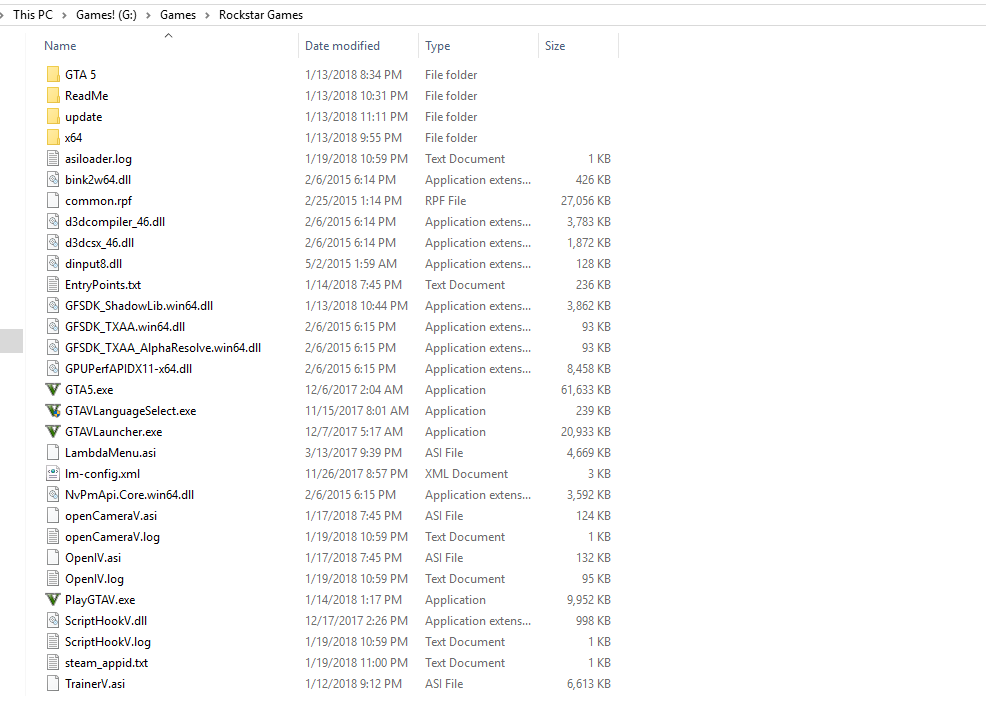The image size is (986, 715).
Task: Click the EntryPoints.txt file icon
Action: [53, 285]
